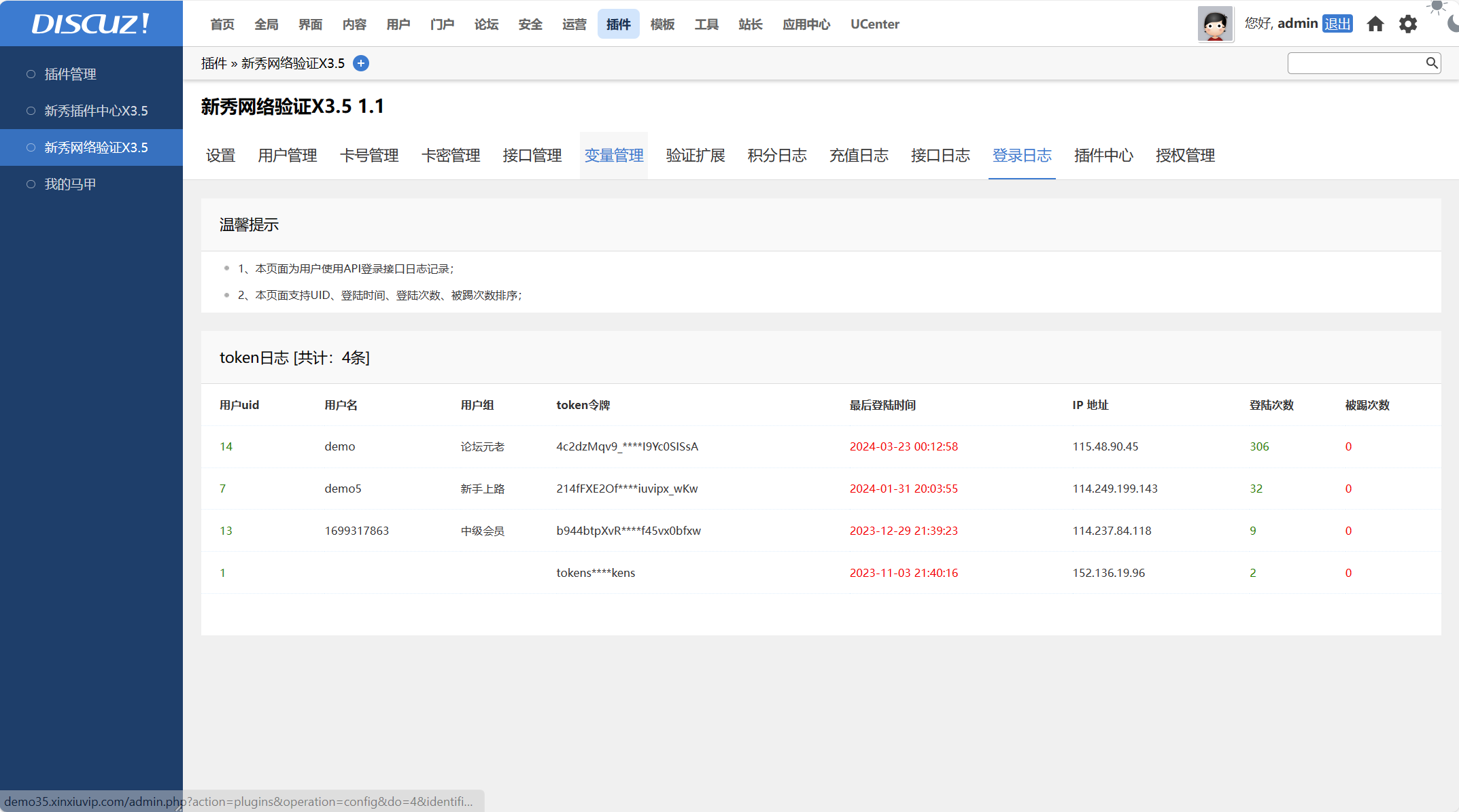
Task: Click the 论坛元老 user group cell
Action: [483, 446]
